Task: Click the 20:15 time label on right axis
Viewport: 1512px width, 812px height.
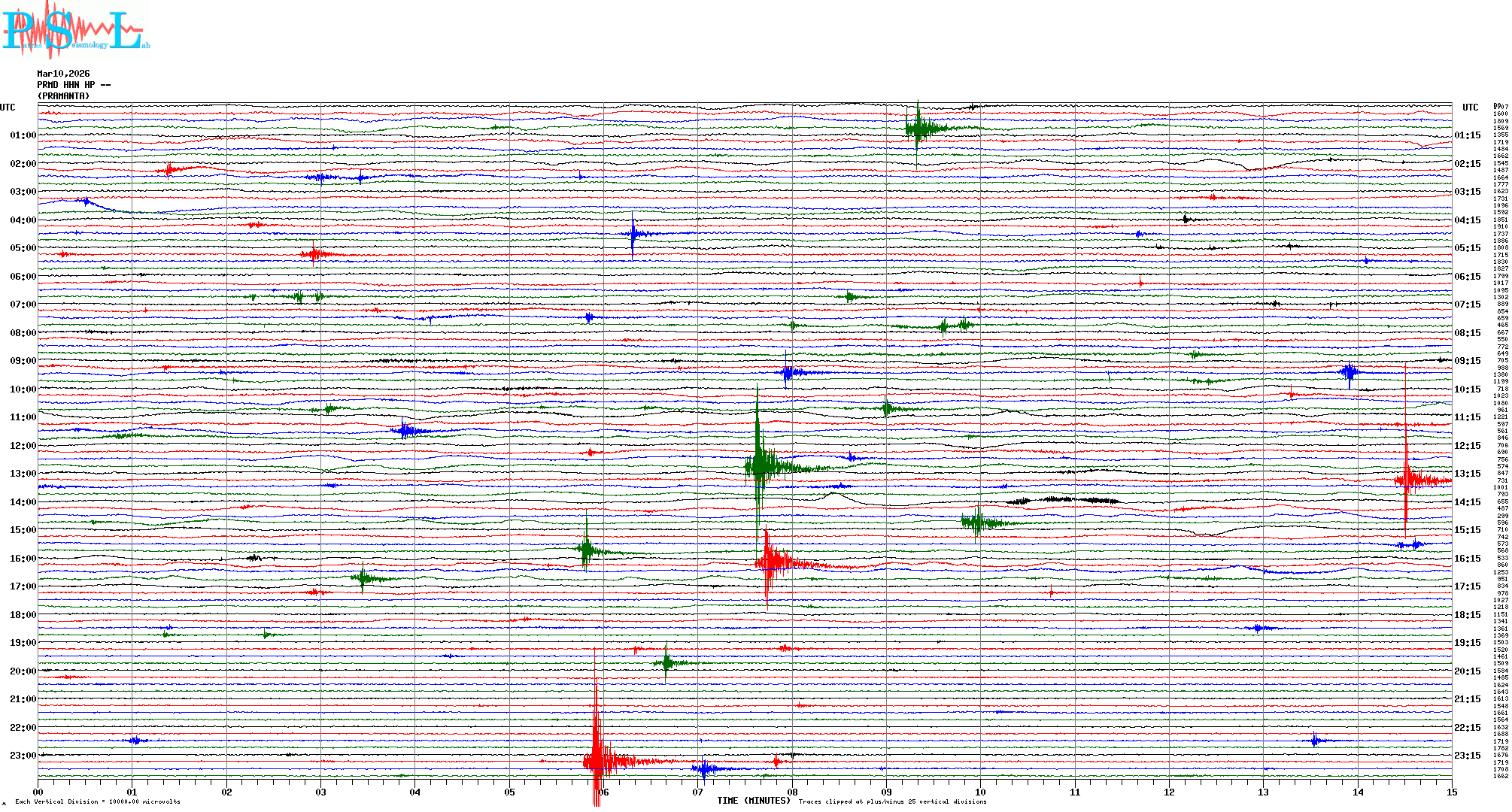Action: point(1467,671)
